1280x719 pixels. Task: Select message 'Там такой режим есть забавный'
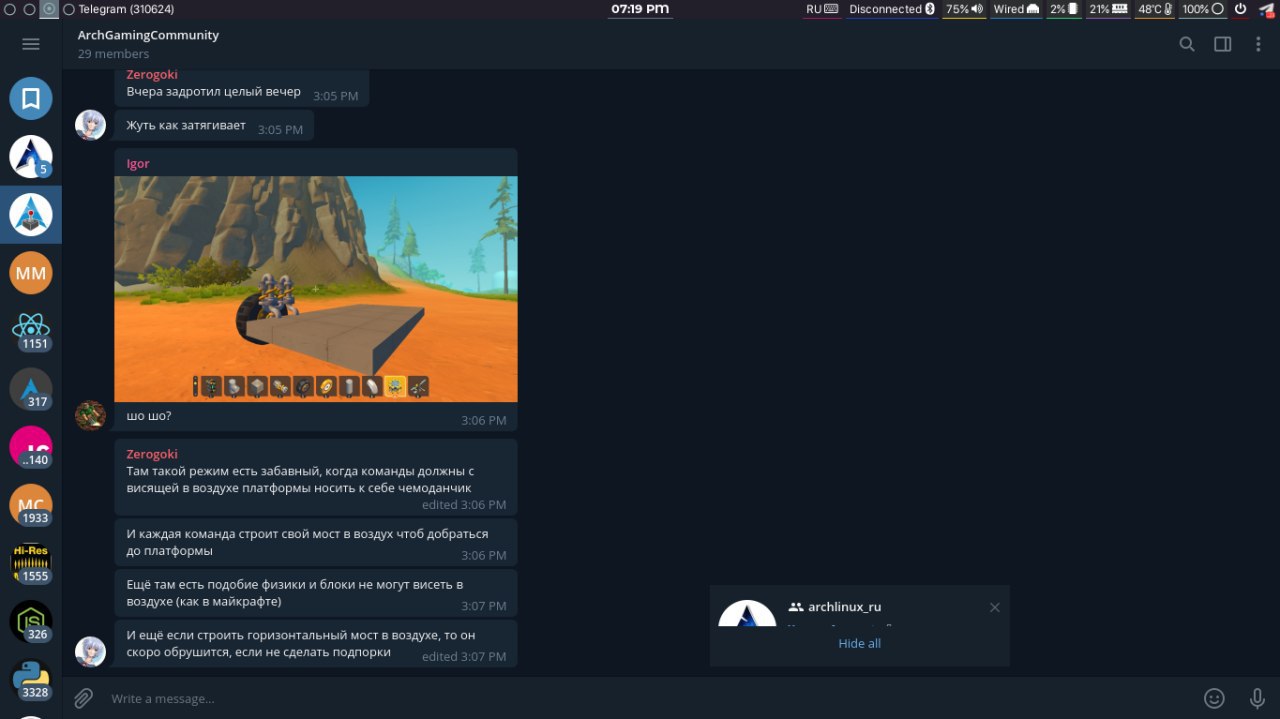(316, 477)
